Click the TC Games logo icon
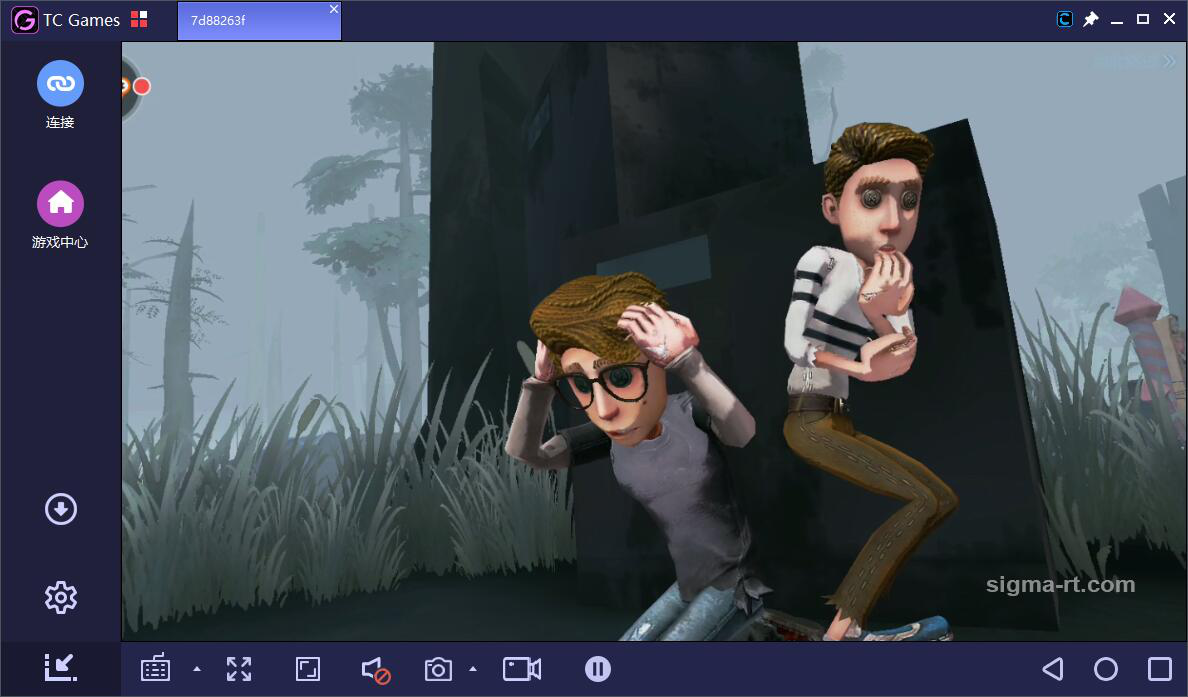This screenshot has width=1188, height=697. click(24, 20)
